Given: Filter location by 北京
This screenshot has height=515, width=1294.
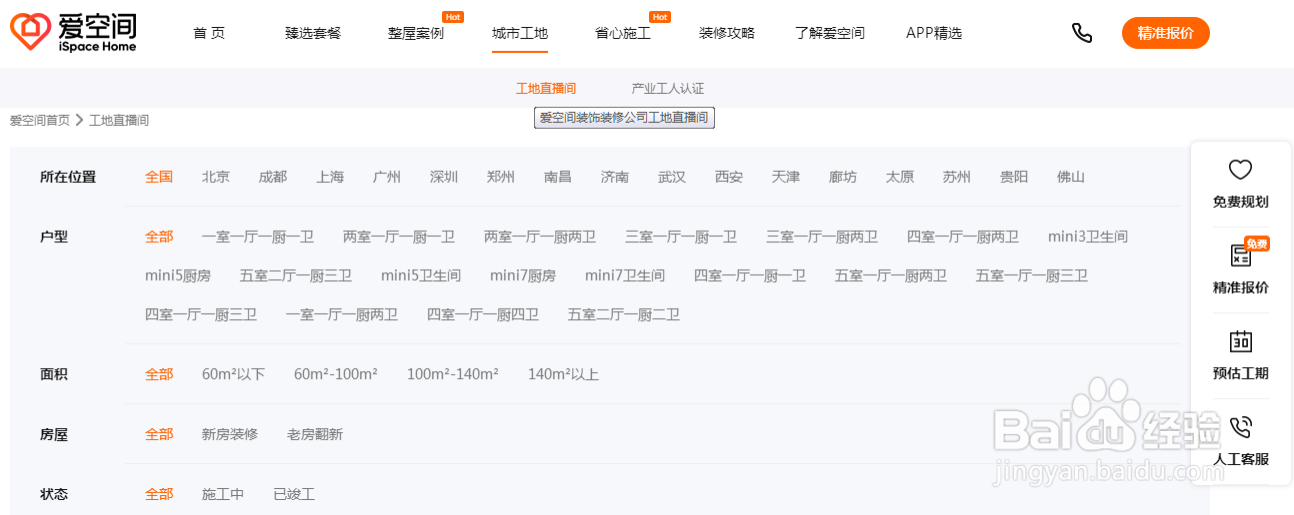Looking at the screenshot, I should [216, 177].
